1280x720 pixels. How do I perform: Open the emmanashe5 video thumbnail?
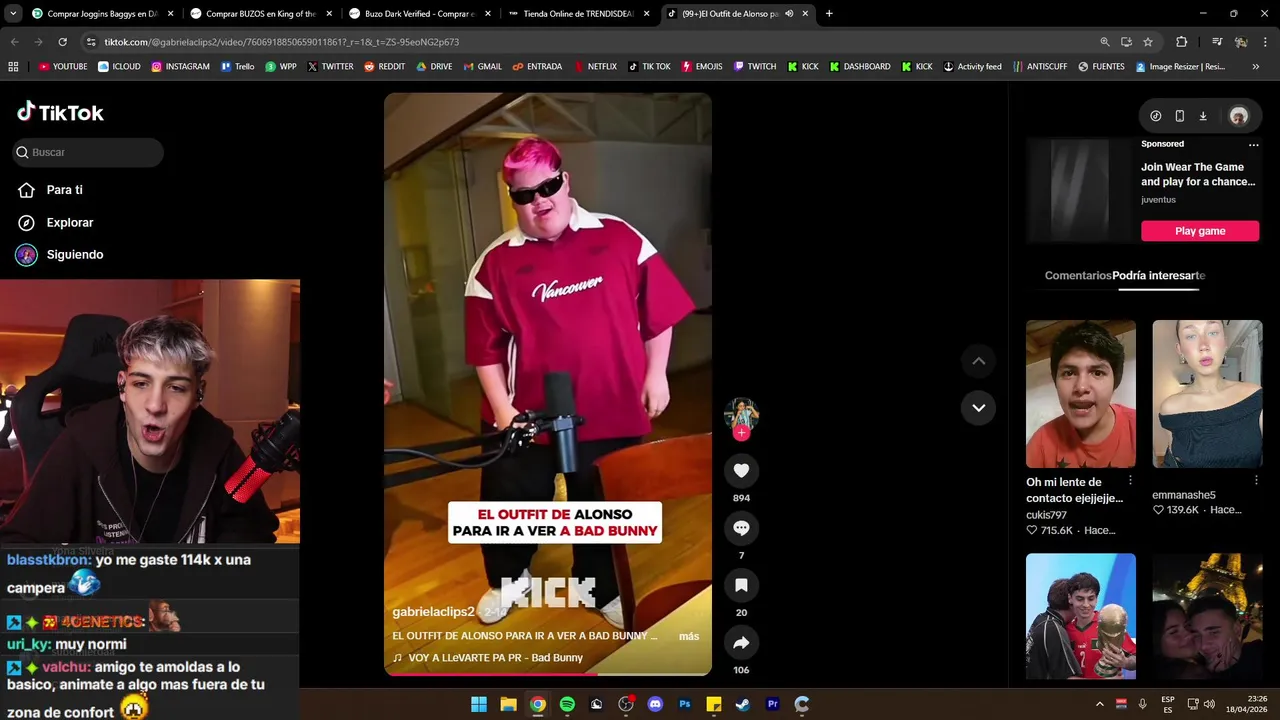(x=1207, y=394)
